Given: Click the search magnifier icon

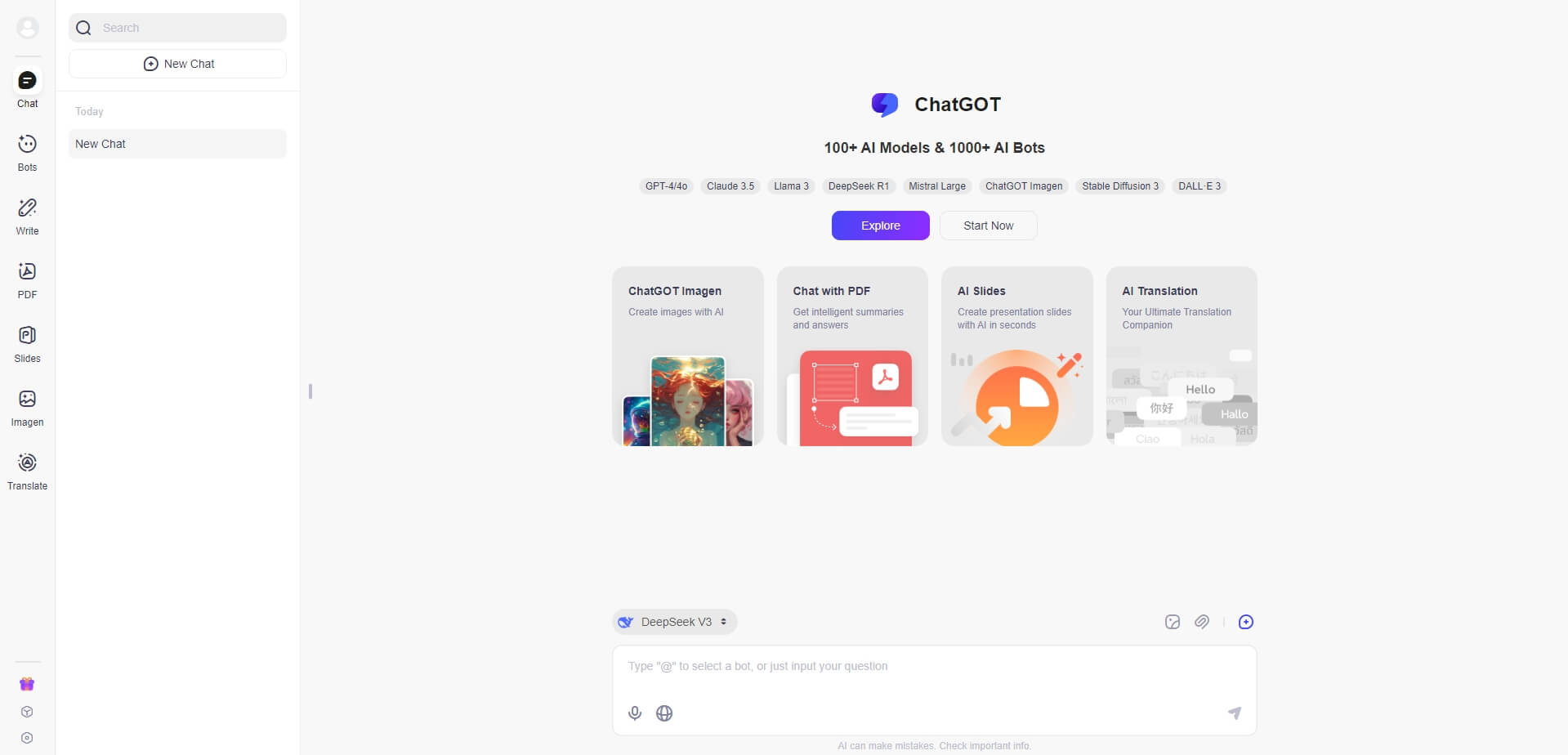Looking at the screenshot, I should pos(83,28).
